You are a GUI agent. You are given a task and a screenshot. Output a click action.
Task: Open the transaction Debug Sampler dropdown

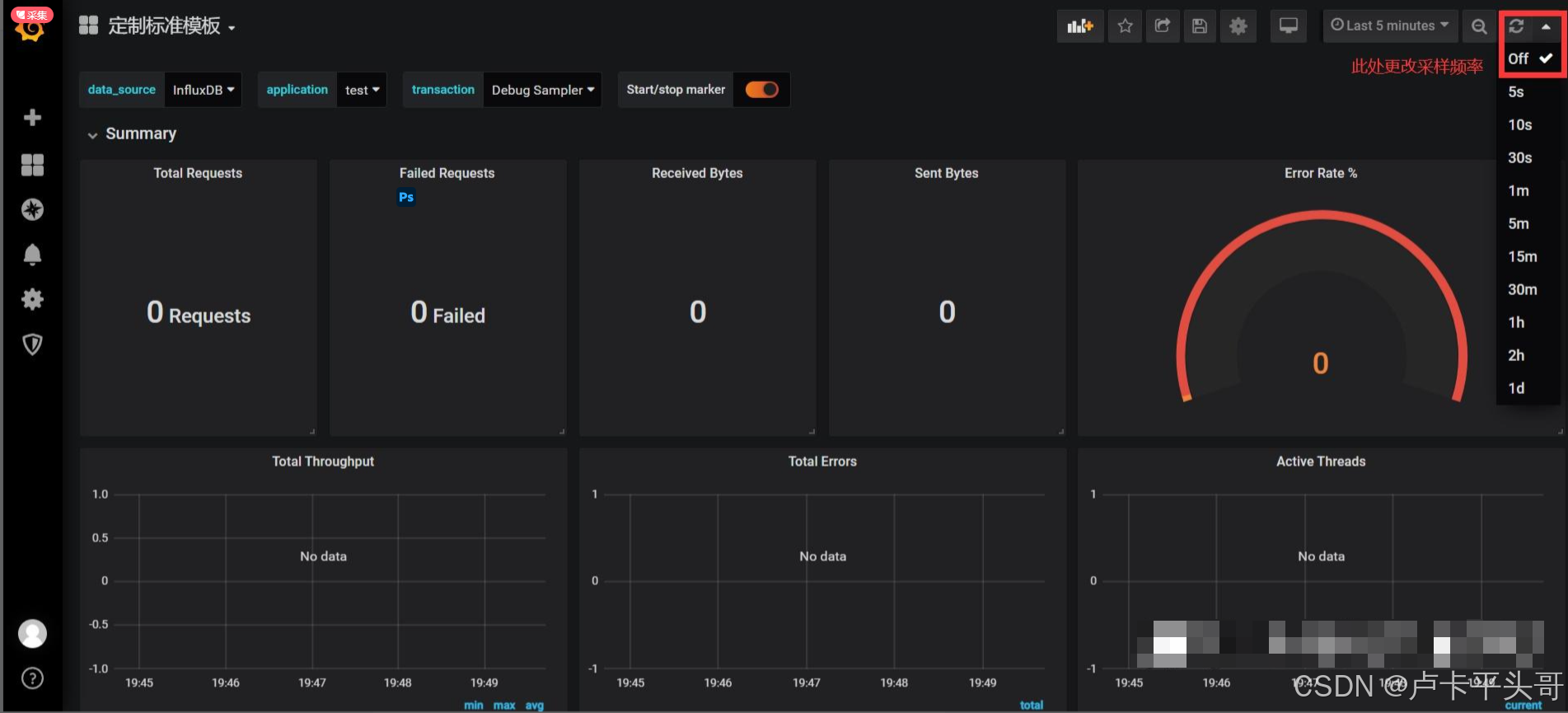pyautogui.click(x=542, y=90)
